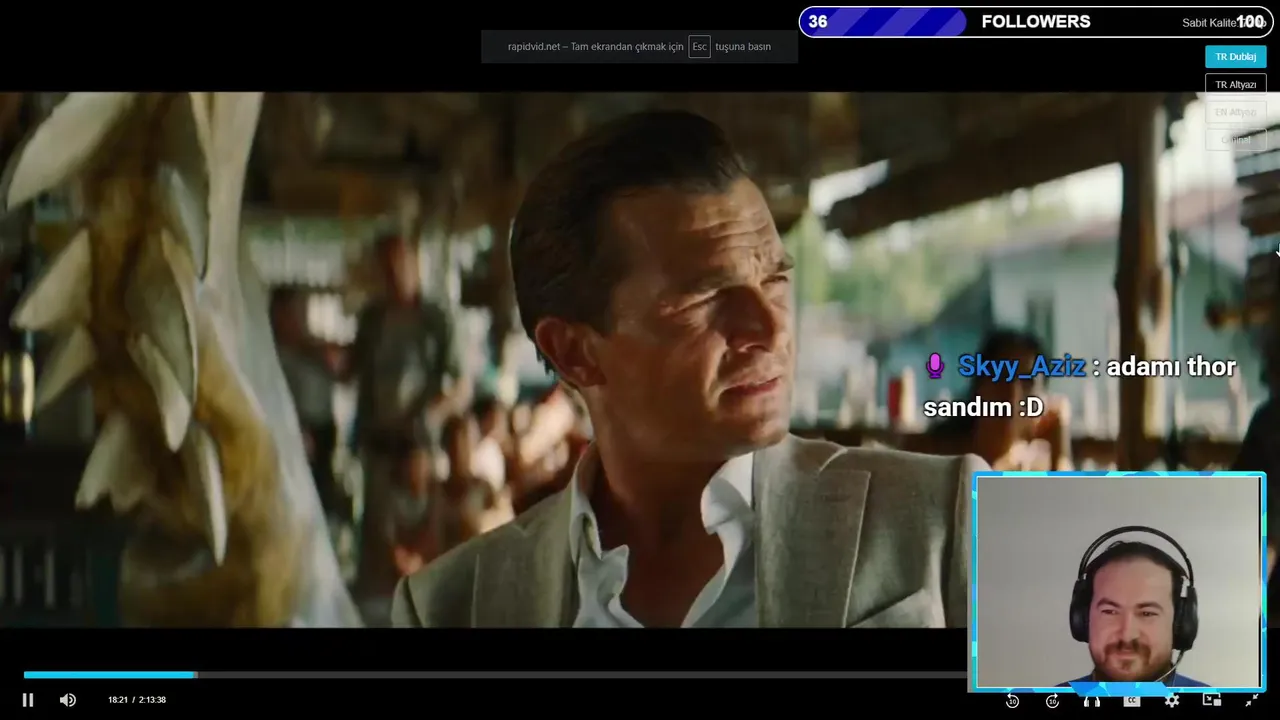Select TR Altyazı subtitle option
Image resolution: width=1280 pixels, height=720 pixels.
click(x=1236, y=85)
